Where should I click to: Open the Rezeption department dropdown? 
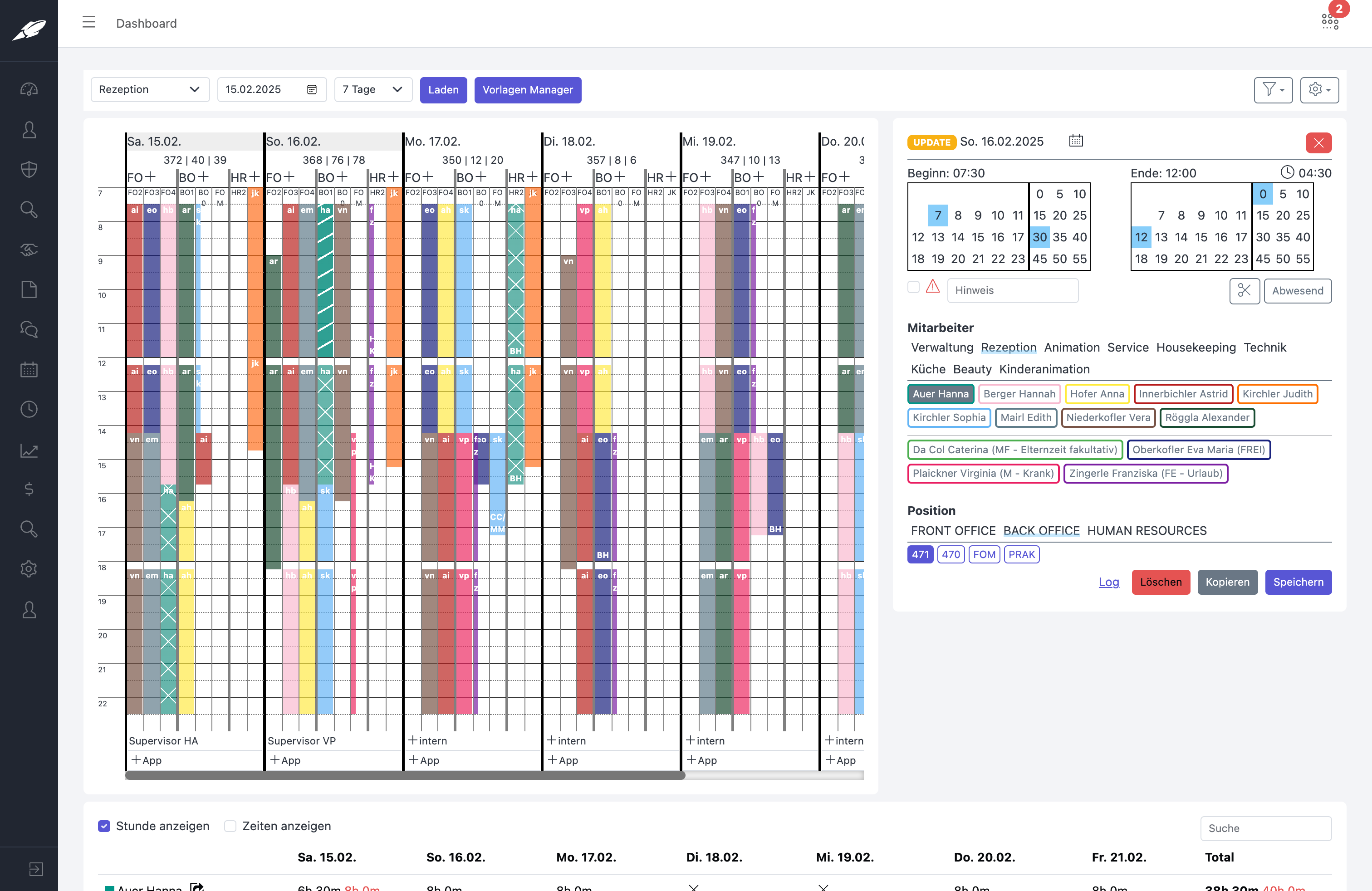[x=150, y=89]
